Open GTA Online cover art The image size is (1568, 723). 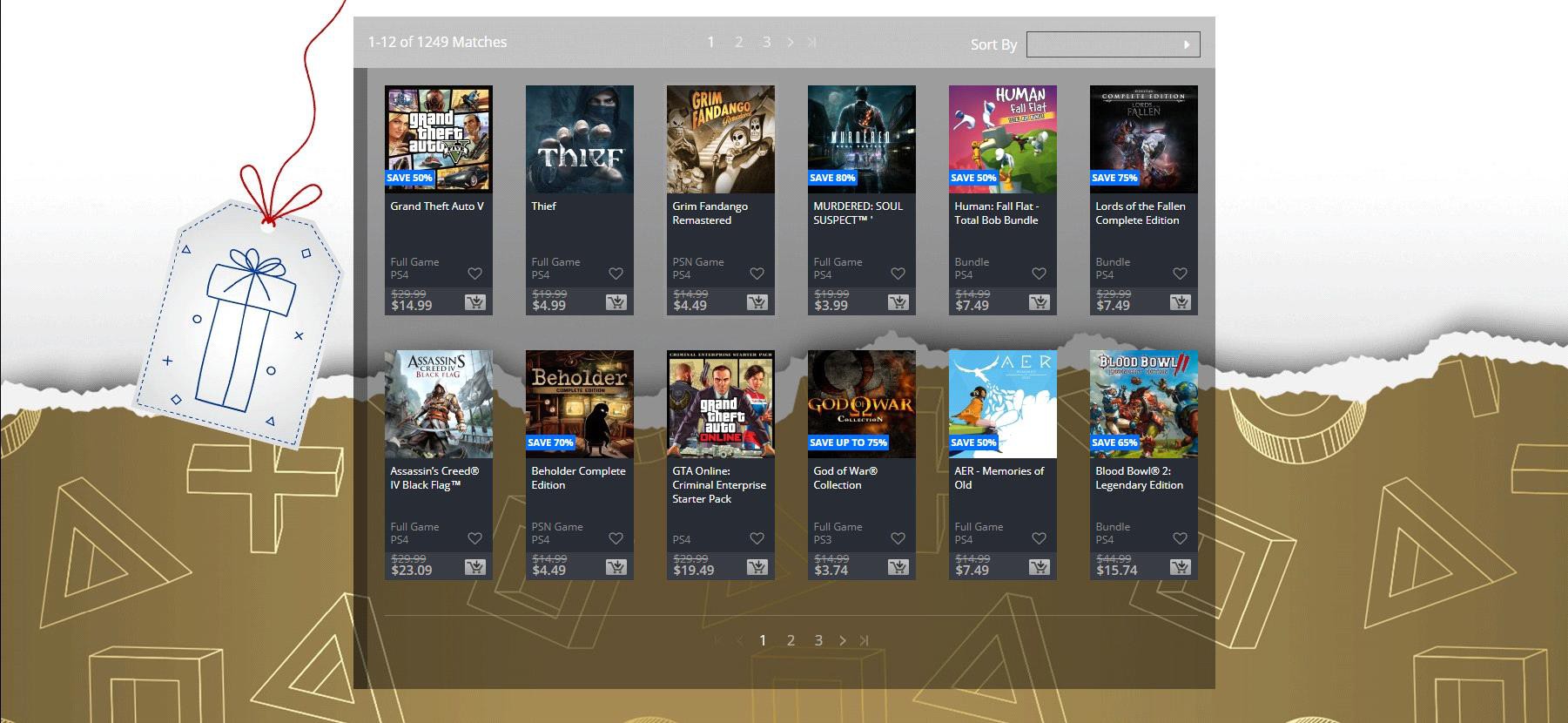[721, 404]
